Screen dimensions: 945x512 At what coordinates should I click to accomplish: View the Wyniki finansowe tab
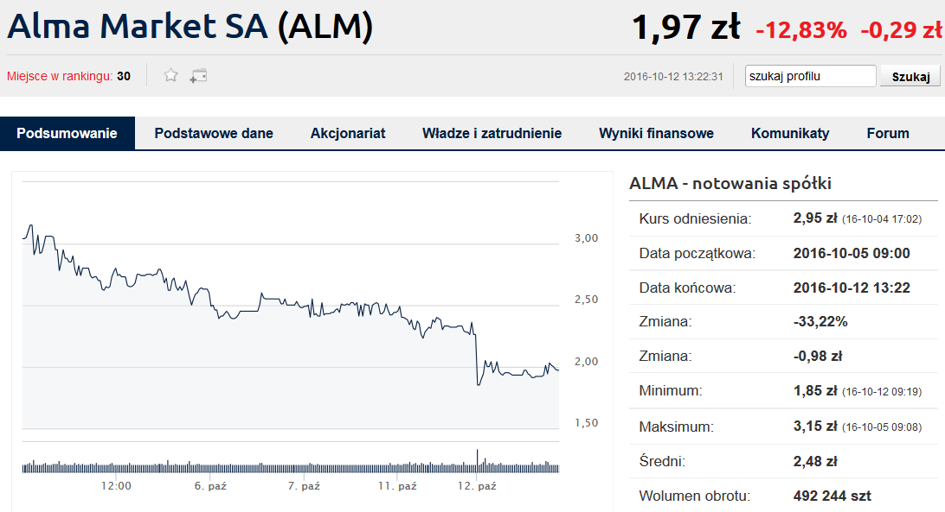point(656,133)
